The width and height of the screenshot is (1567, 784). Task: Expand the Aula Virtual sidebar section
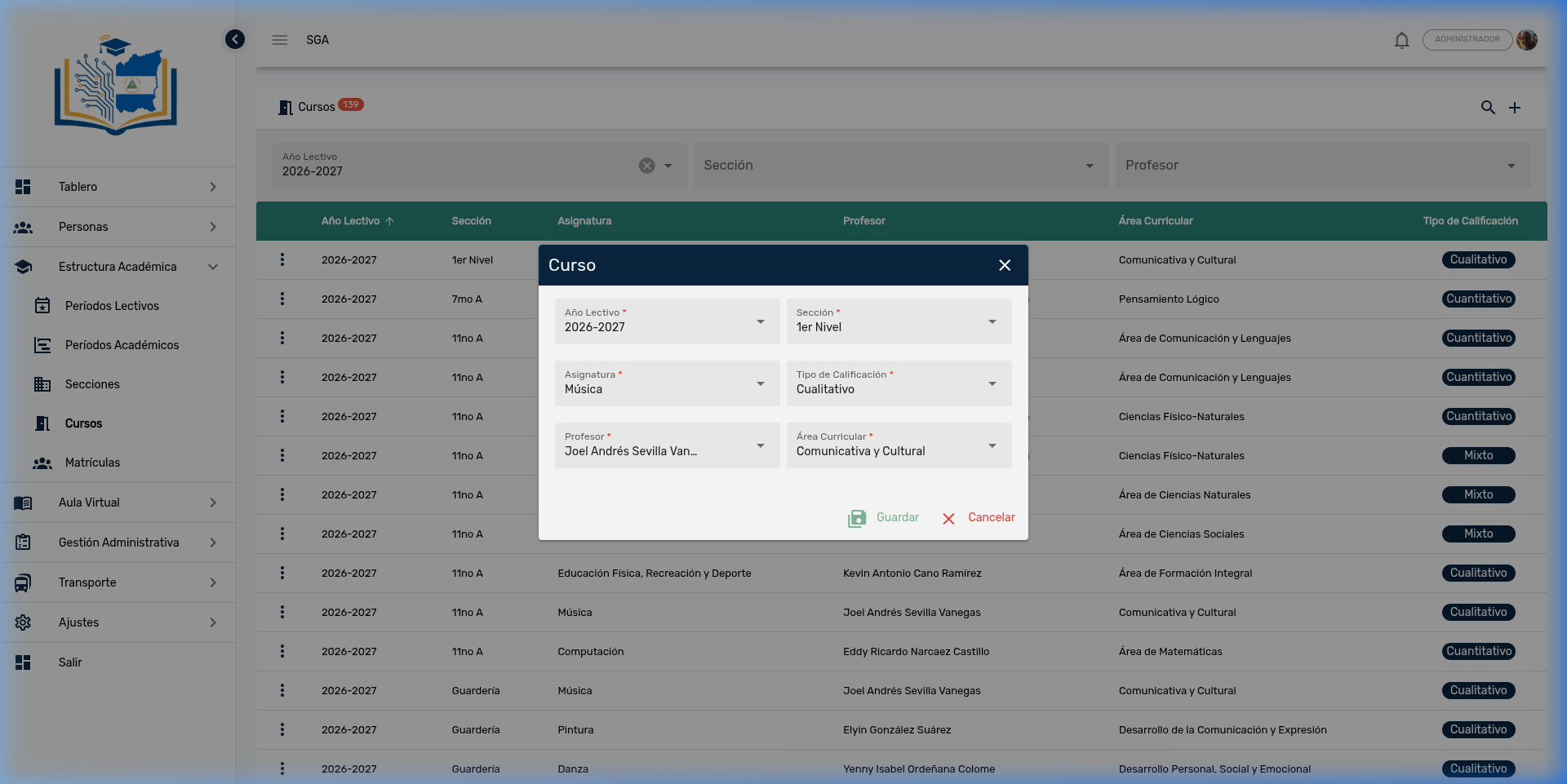tap(118, 503)
